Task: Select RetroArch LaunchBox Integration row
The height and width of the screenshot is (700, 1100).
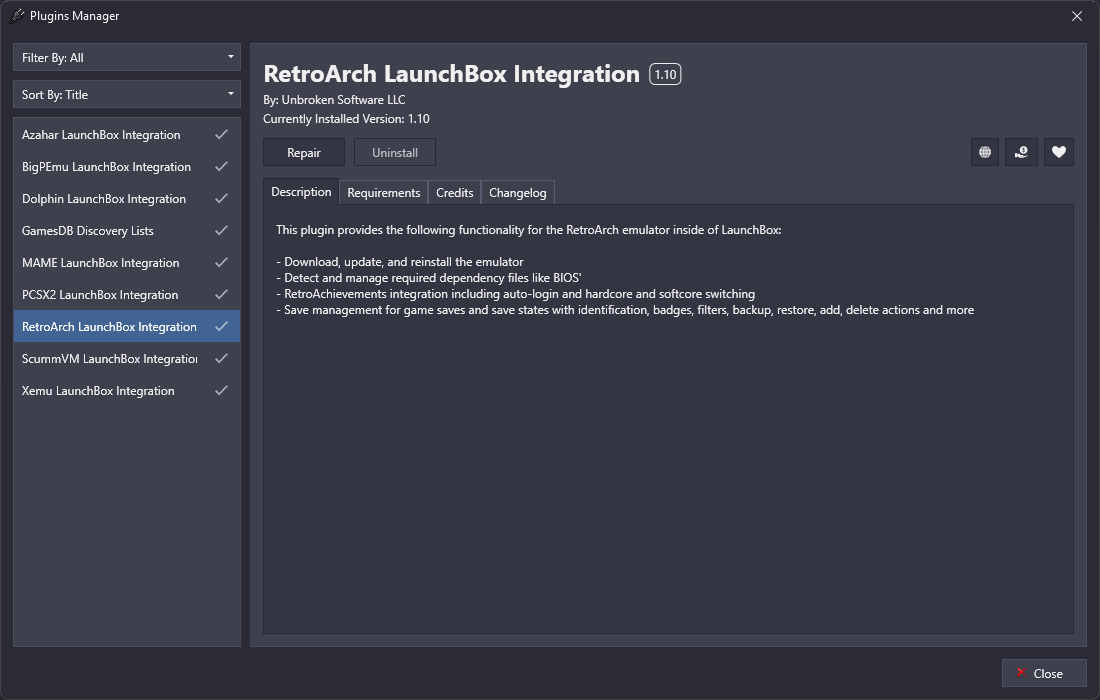Action: (127, 327)
